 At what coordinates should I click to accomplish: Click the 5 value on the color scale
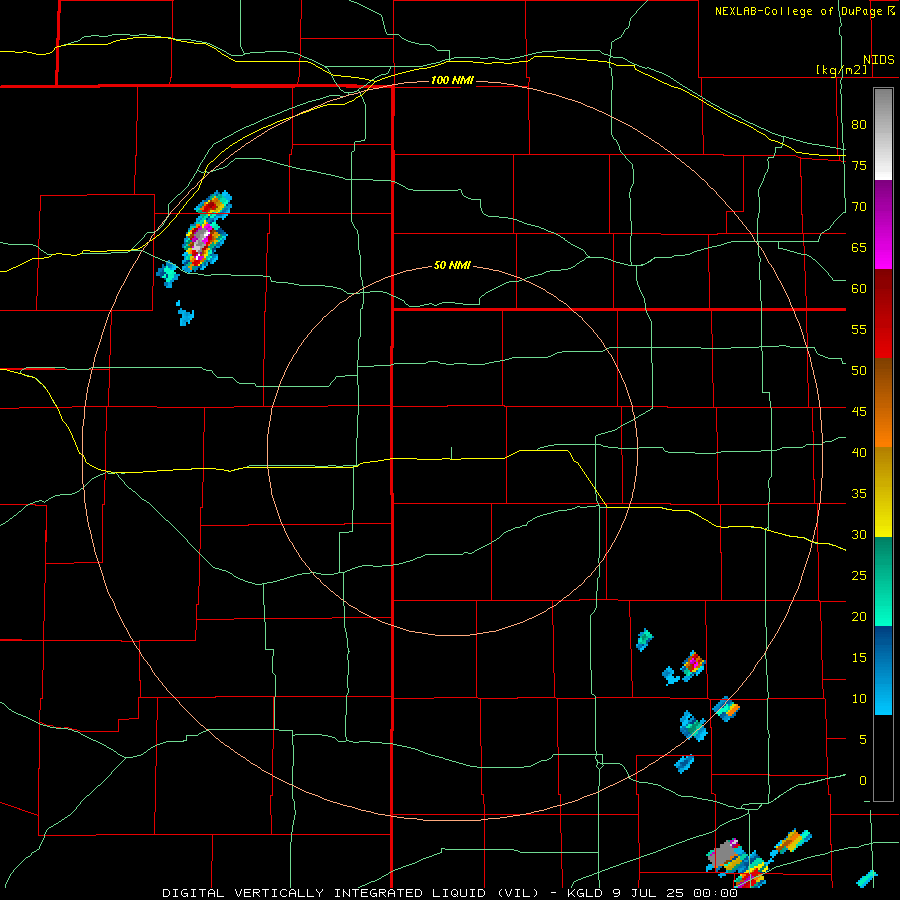tap(863, 739)
